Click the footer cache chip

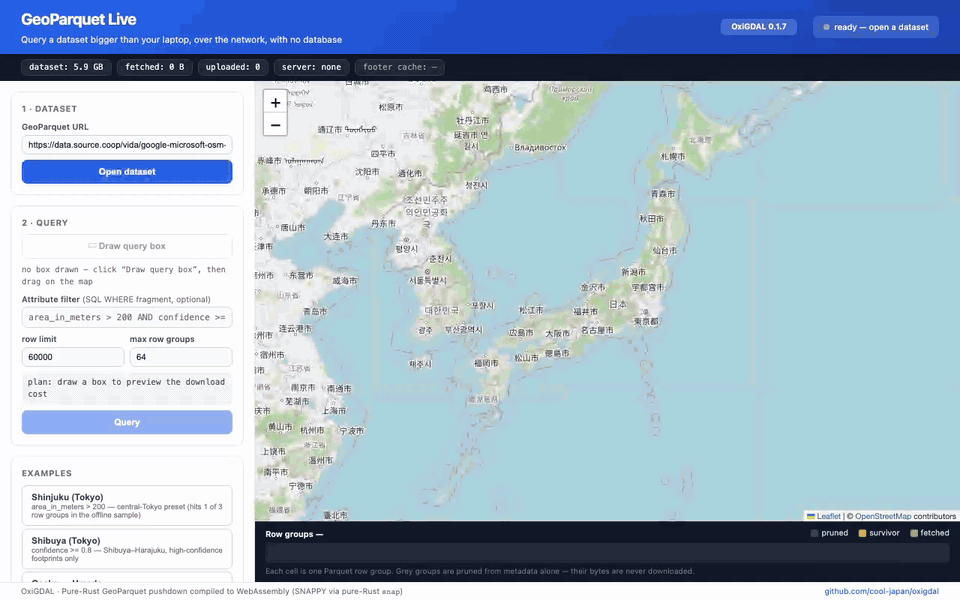tap(400, 67)
